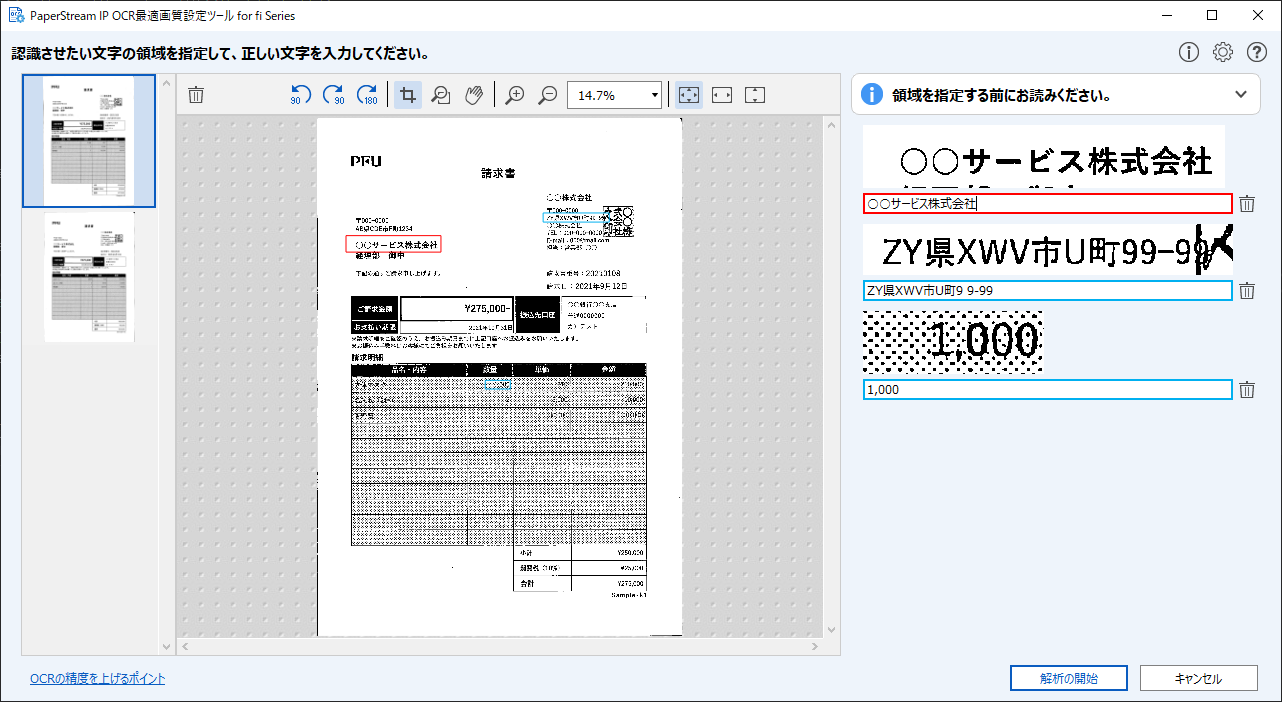Delete the ○○サービス株式会社 region entry

click(x=1247, y=204)
